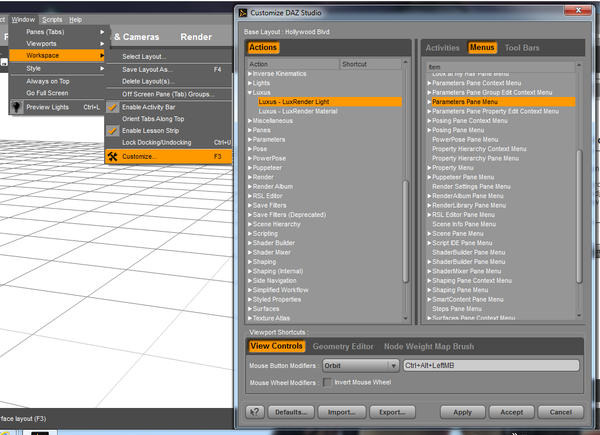Click the Ctrl+Alt+LeftMB shortcut field

click(491, 366)
